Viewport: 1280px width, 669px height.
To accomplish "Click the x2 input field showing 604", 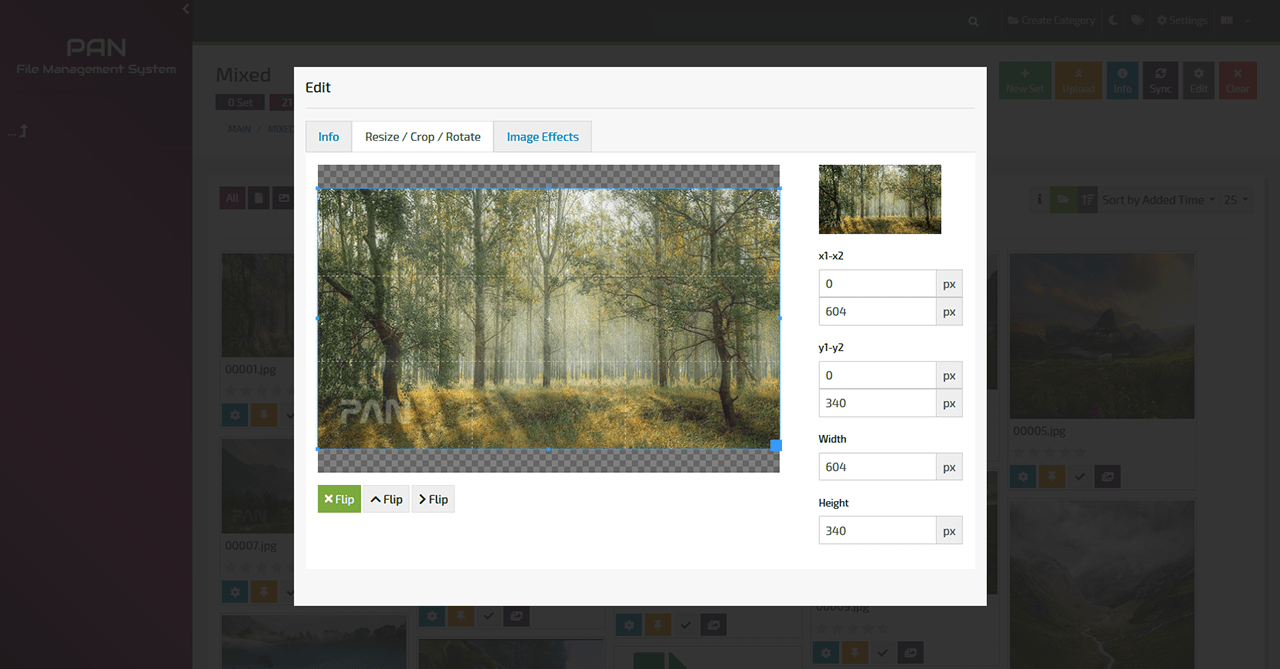I will [877, 312].
